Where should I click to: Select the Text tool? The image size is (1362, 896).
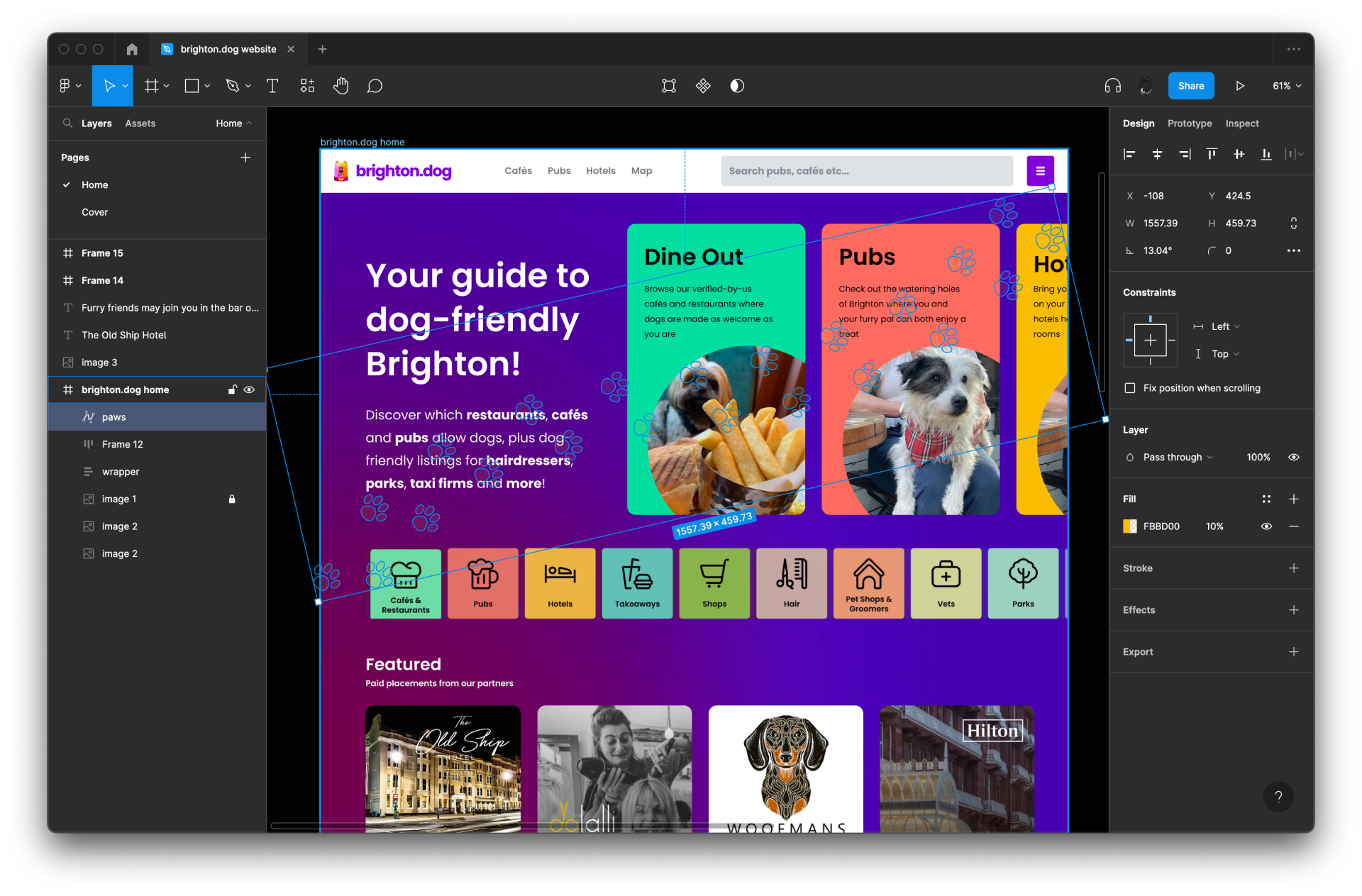click(272, 86)
